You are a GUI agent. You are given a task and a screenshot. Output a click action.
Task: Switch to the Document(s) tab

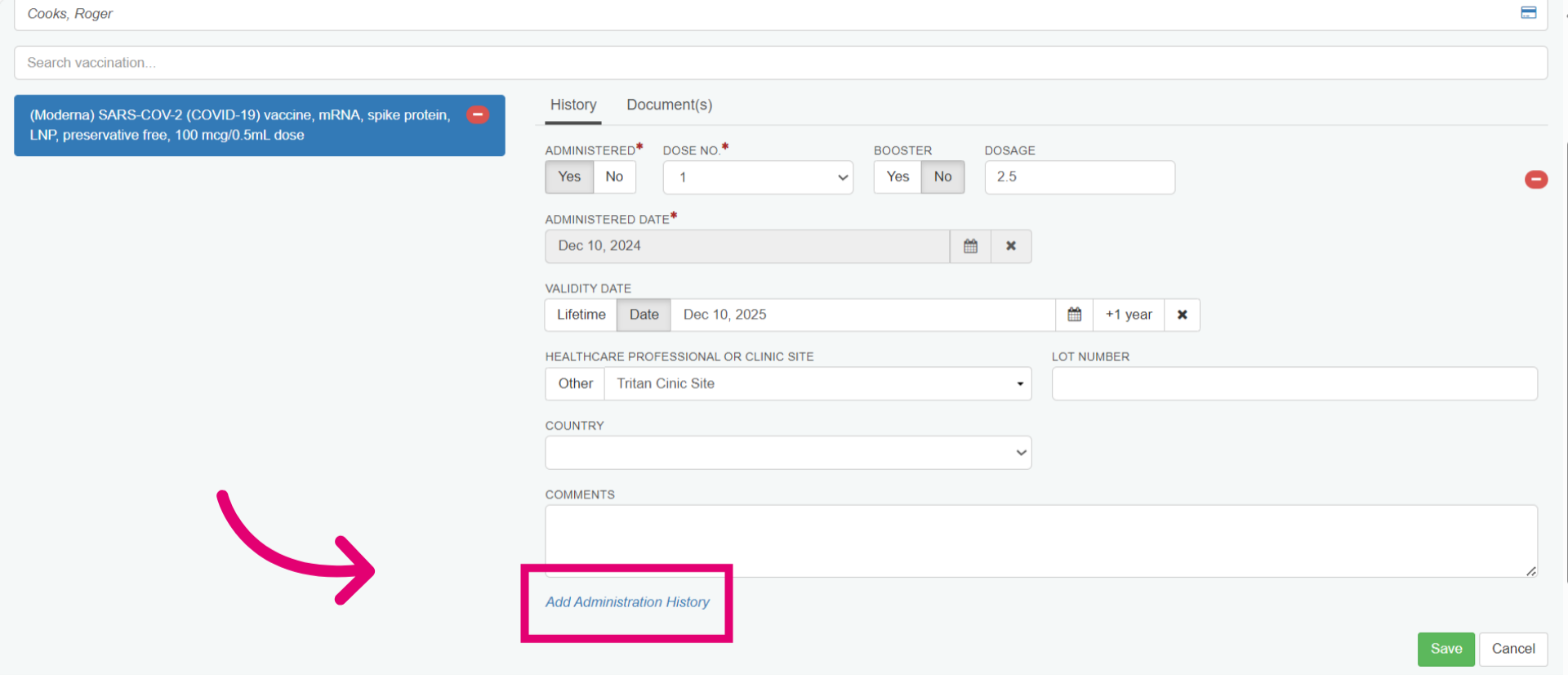pos(669,105)
